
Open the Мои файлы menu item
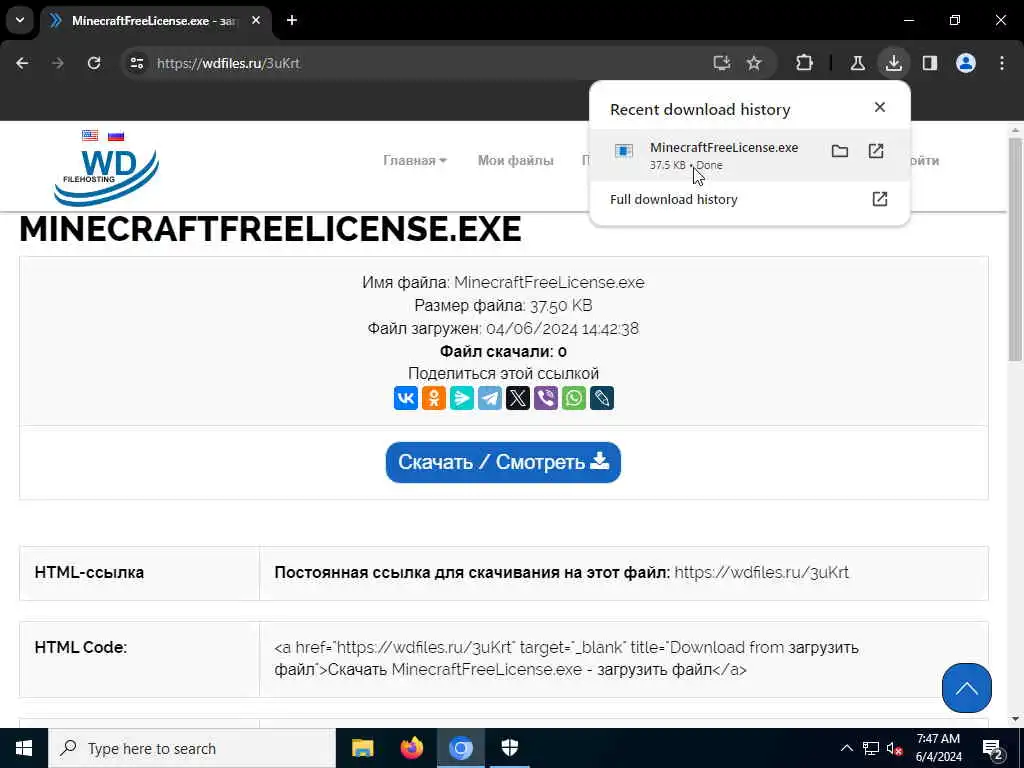point(515,161)
